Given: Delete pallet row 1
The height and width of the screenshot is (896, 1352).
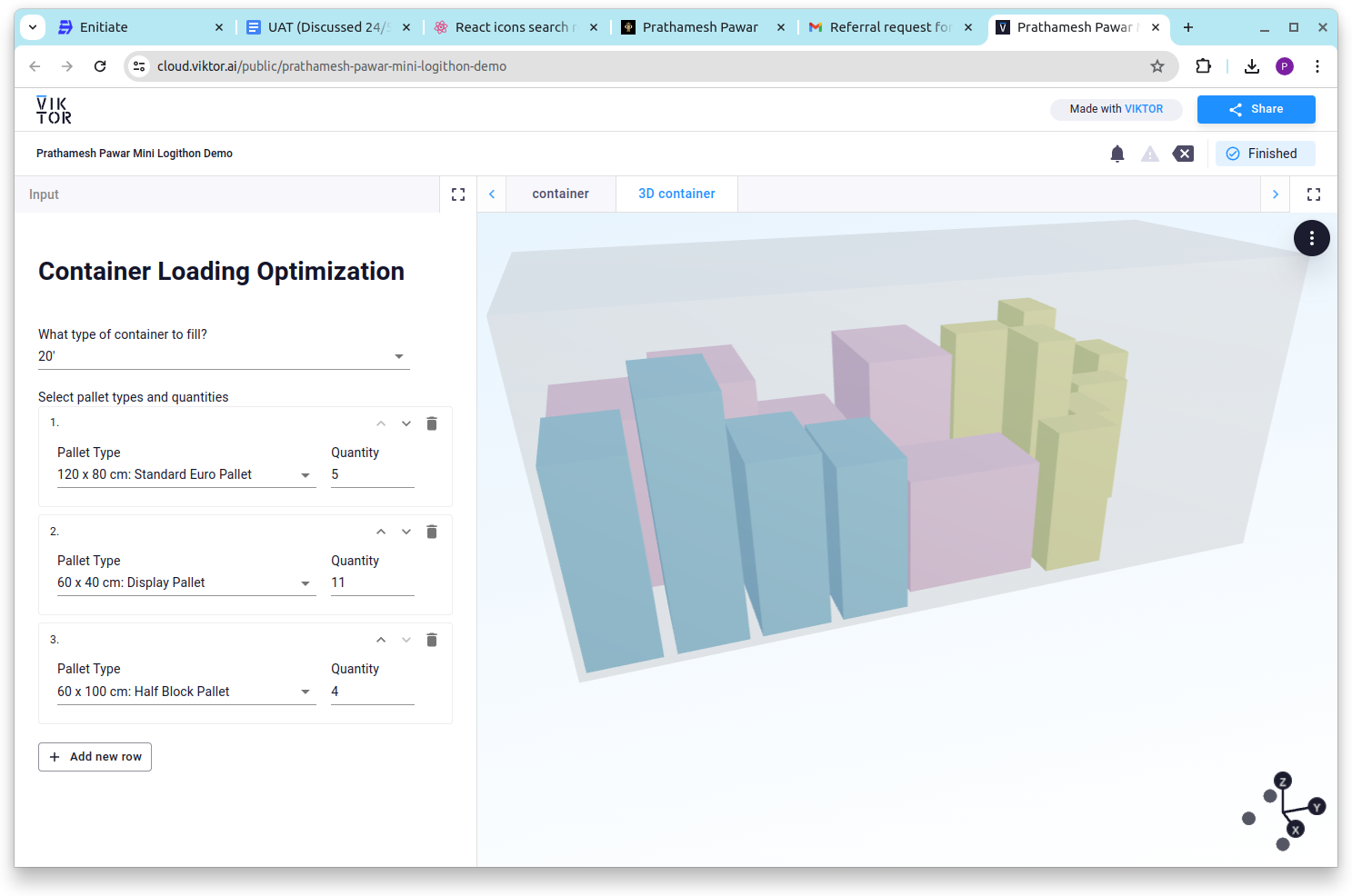Looking at the screenshot, I should [x=432, y=423].
